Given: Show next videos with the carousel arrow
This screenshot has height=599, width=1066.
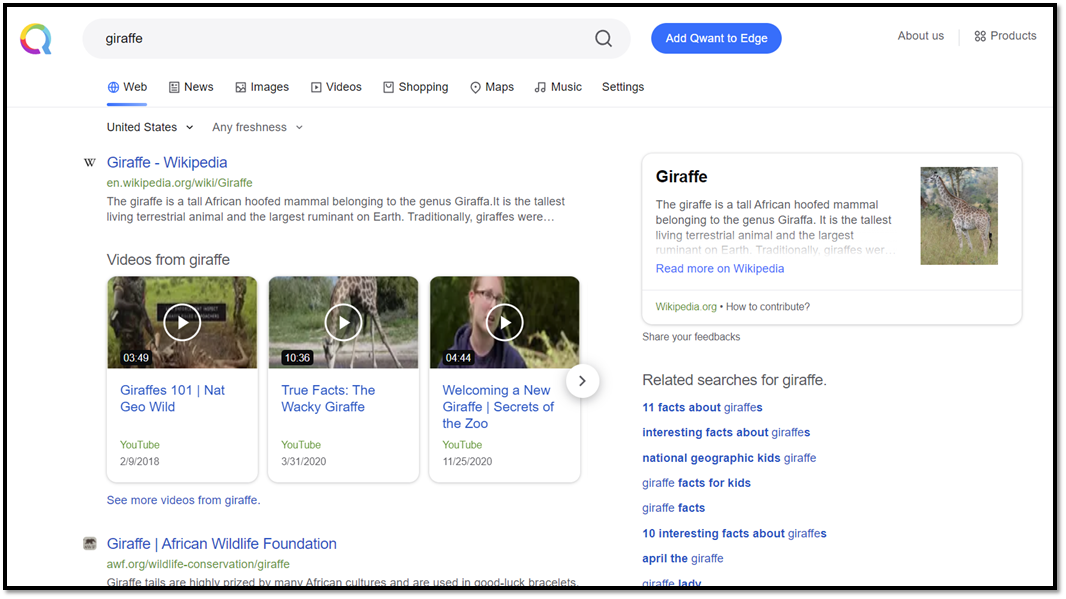Looking at the screenshot, I should [582, 381].
